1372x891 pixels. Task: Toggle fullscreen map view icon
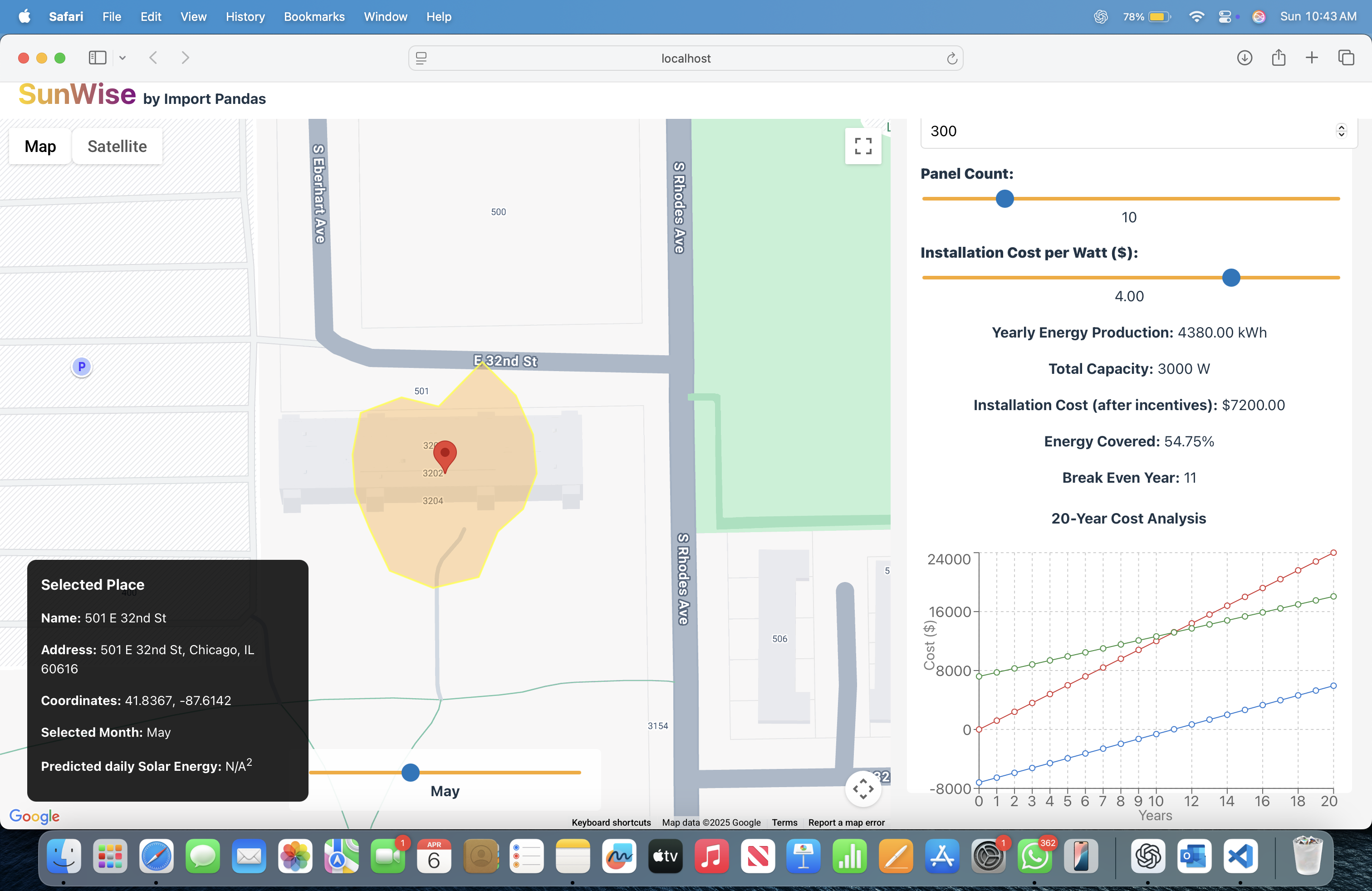(x=862, y=146)
